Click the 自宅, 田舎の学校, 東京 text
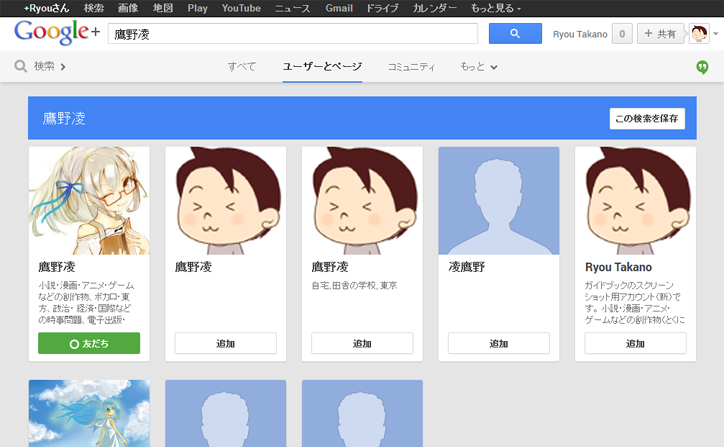 (x=354, y=285)
